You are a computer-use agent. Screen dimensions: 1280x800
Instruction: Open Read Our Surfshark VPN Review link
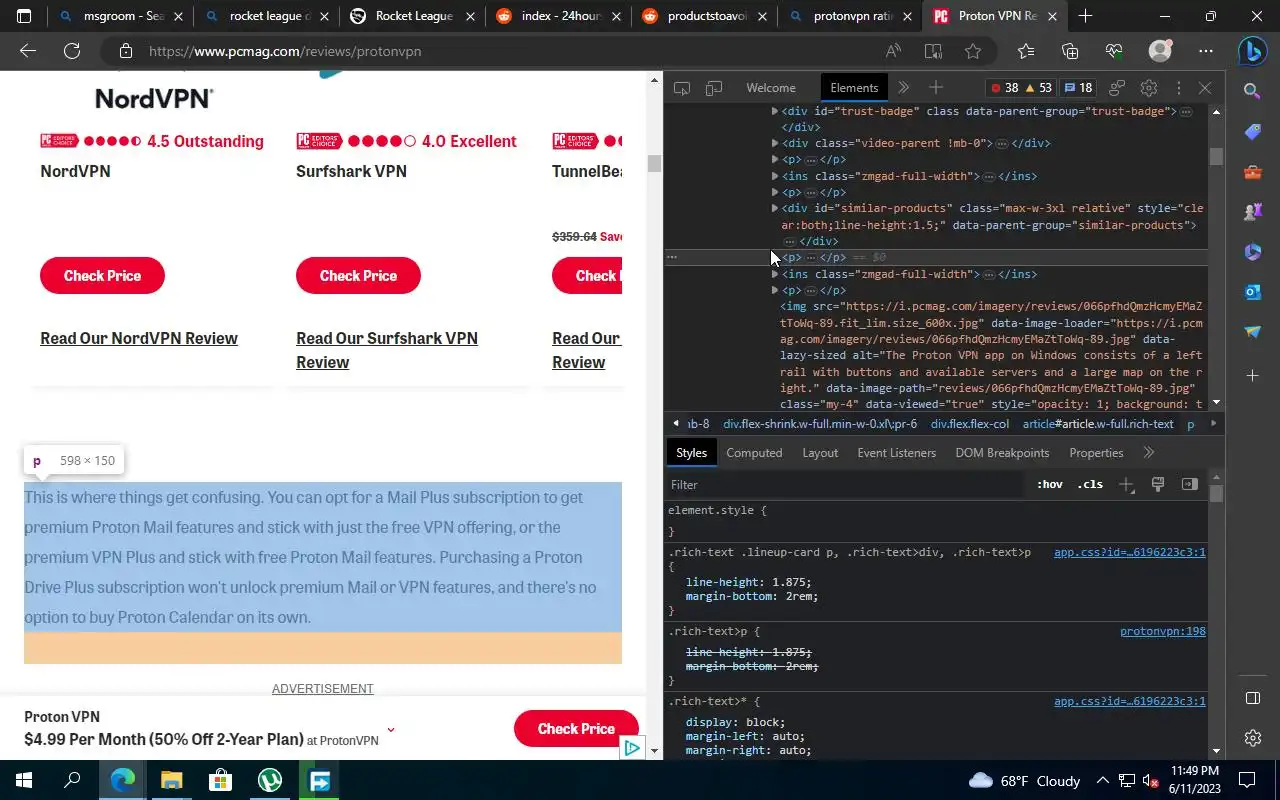pos(387,350)
